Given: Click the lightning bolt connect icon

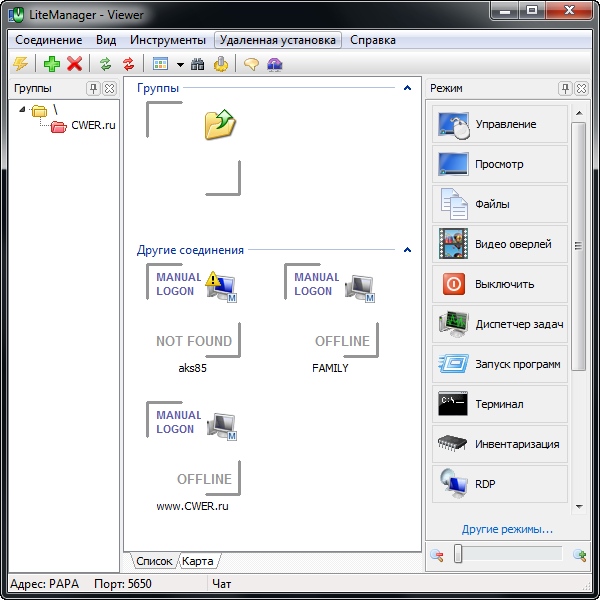Looking at the screenshot, I should [20, 64].
